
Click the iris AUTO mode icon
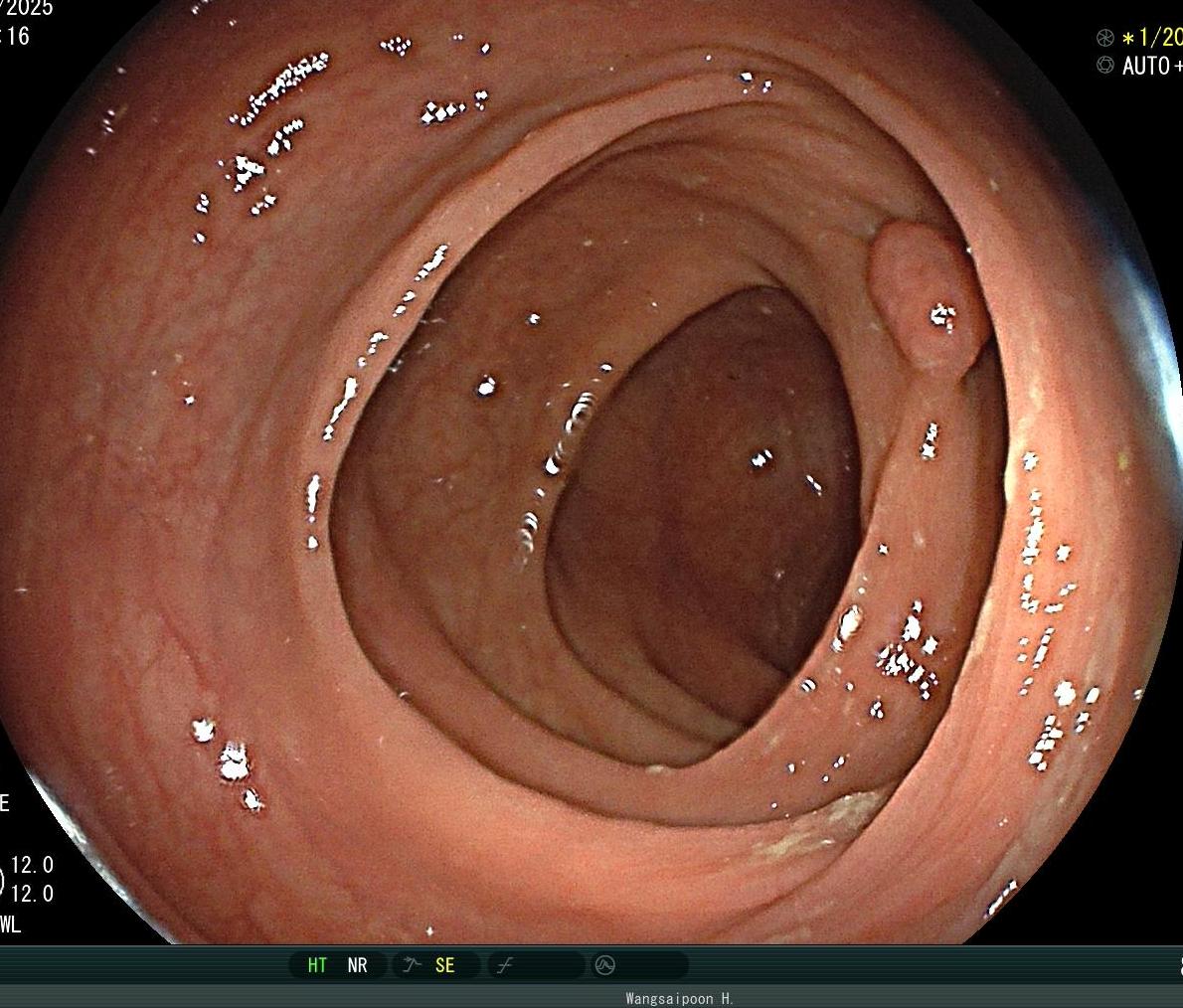pyautogui.click(x=1105, y=65)
